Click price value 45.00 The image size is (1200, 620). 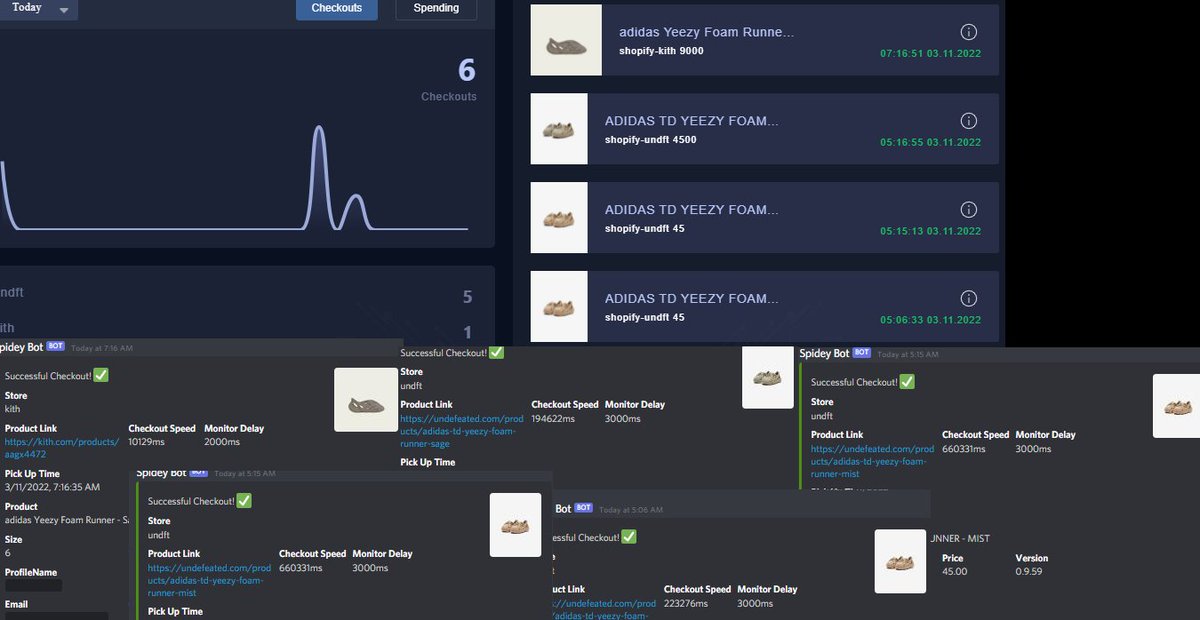(955, 572)
